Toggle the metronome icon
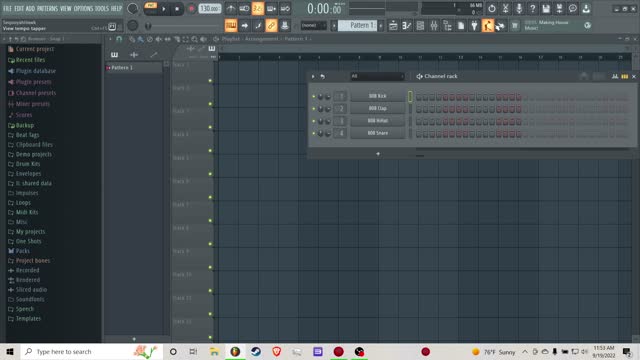Viewport: 640px width, 360px height. click(231, 8)
